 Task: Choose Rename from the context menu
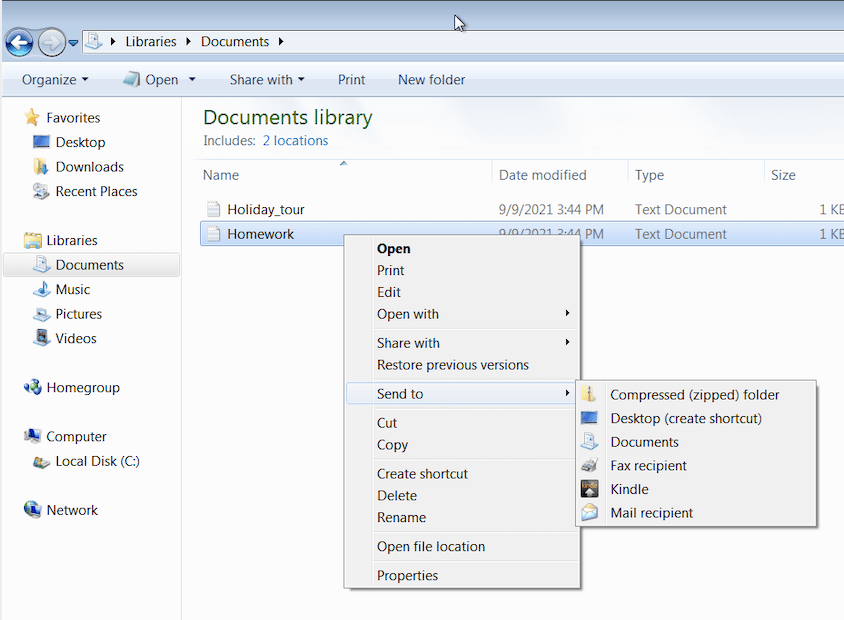point(401,517)
